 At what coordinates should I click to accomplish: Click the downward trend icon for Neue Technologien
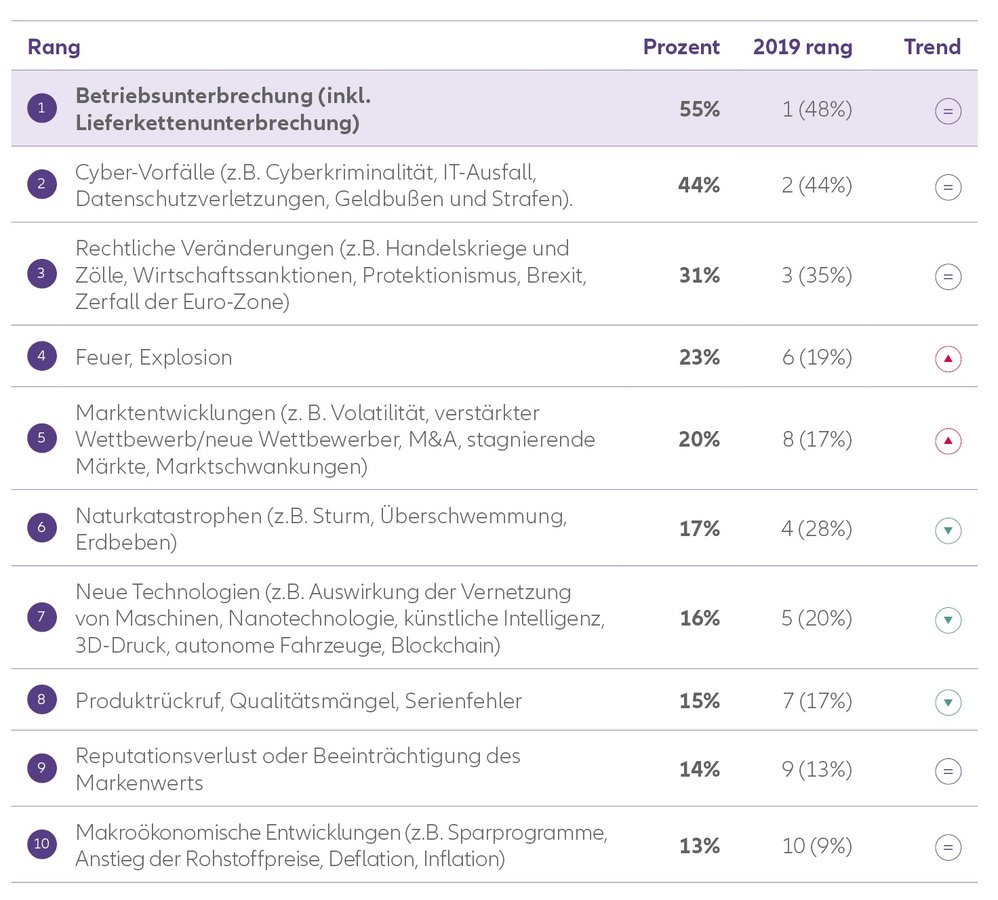point(948,619)
